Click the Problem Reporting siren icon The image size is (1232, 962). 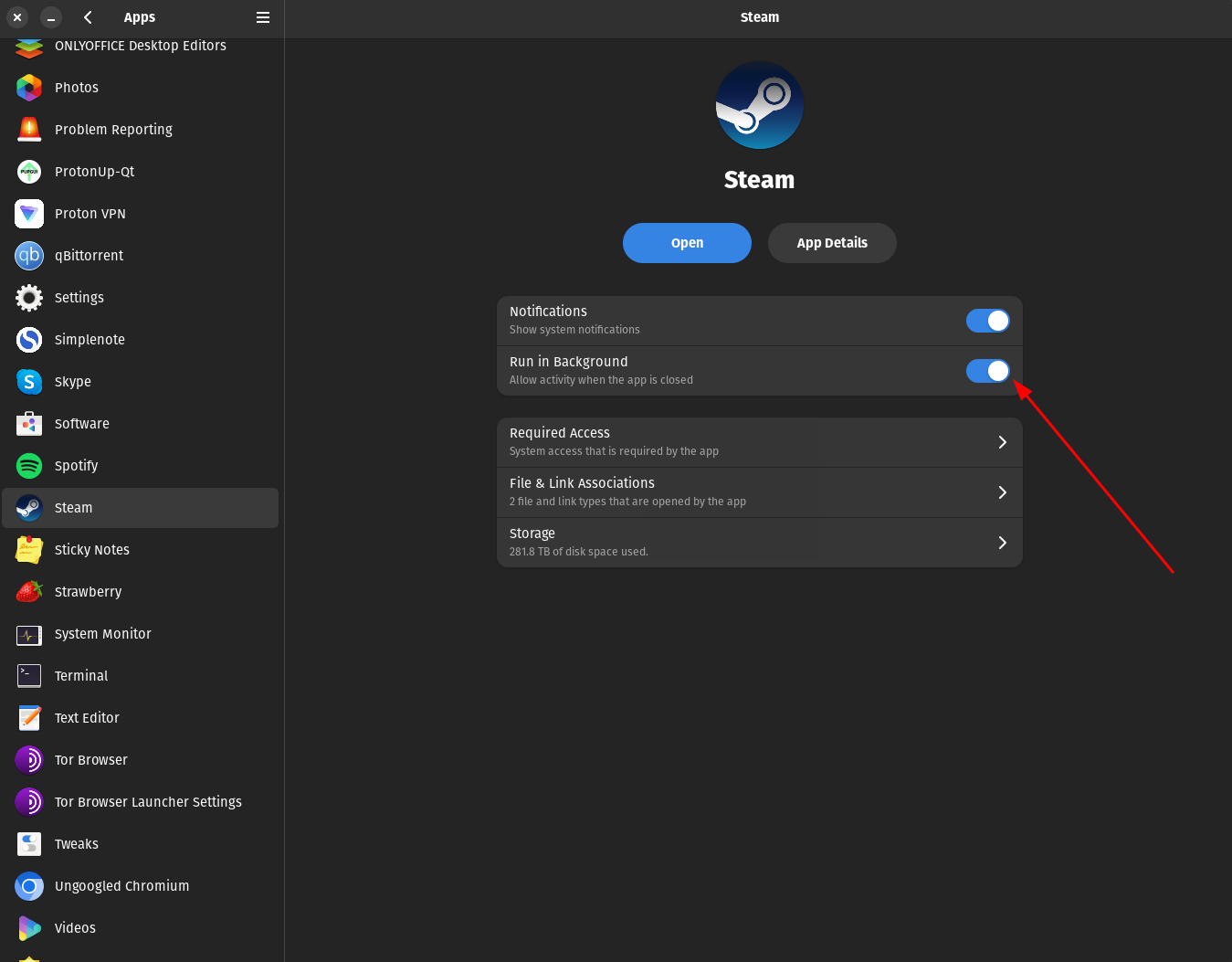coord(29,130)
